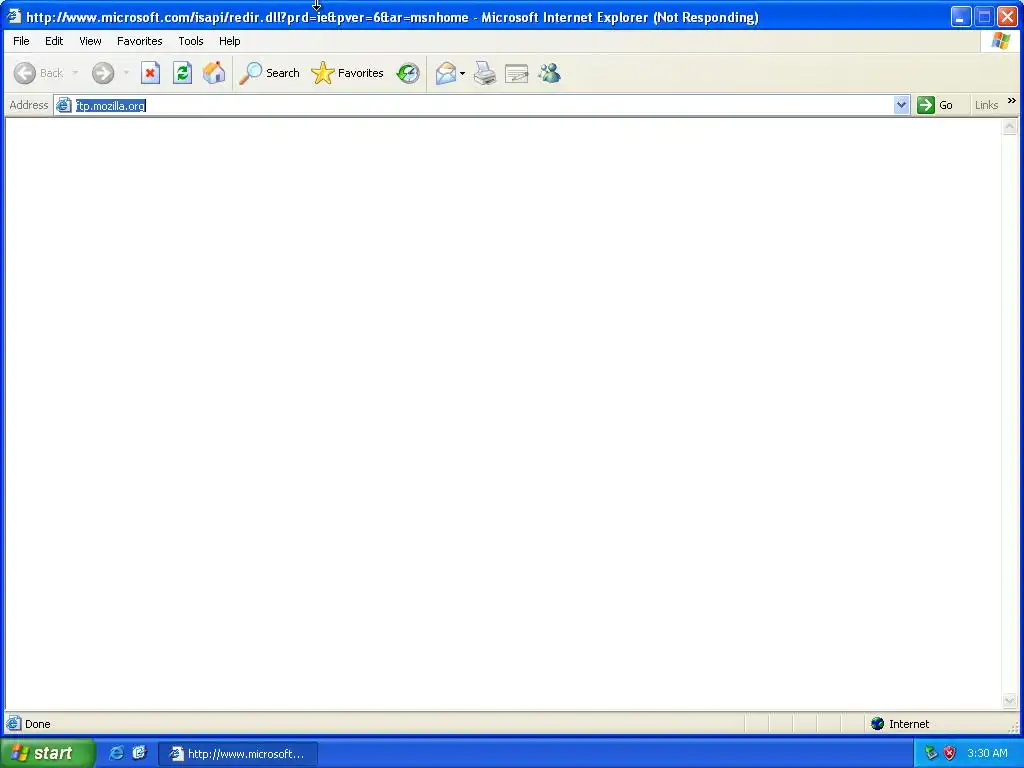The width and height of the screenshot is (1024, 768).
Task: Close the not responding Internet Explorer window
Action: pos(1008,16)
